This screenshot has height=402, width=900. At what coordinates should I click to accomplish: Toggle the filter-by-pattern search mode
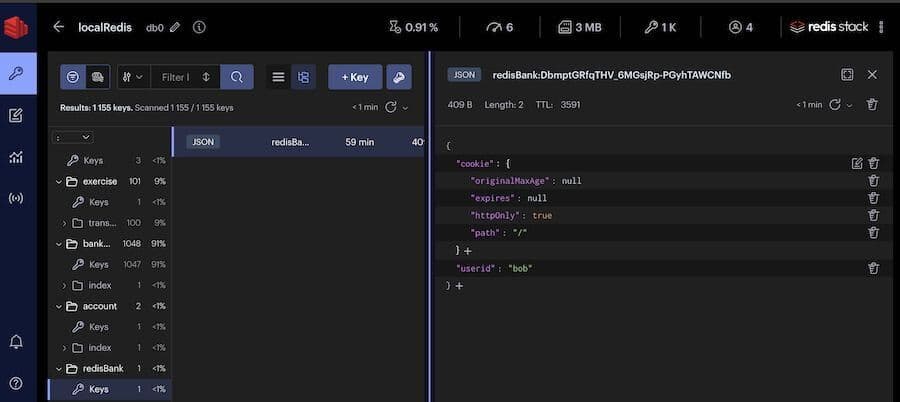[x=74, y=77]
